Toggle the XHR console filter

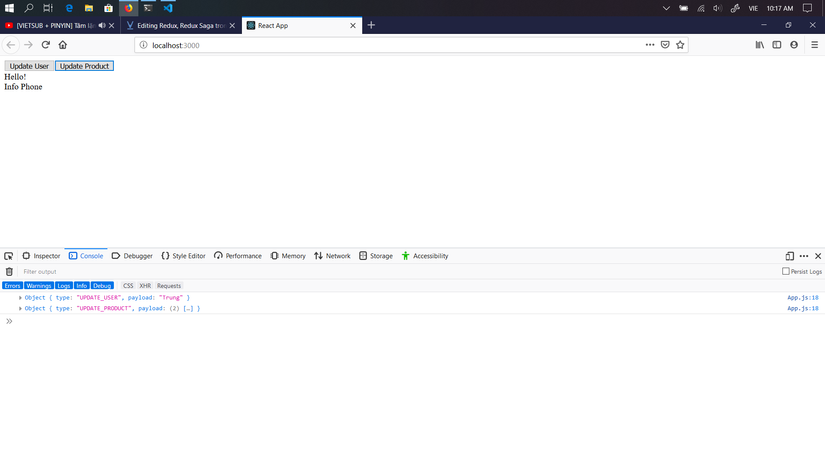145,286
